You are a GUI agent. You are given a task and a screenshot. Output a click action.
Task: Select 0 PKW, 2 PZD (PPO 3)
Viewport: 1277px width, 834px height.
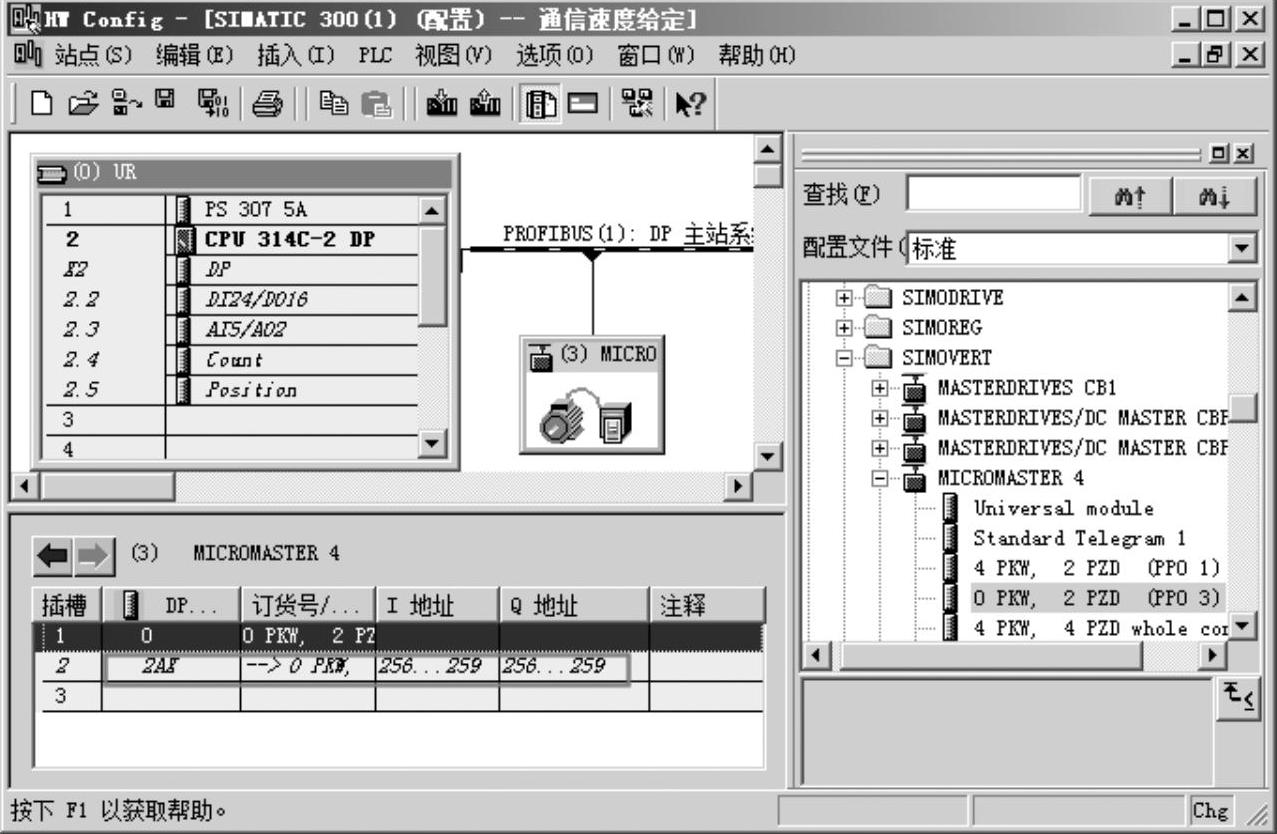[1096, 598]
